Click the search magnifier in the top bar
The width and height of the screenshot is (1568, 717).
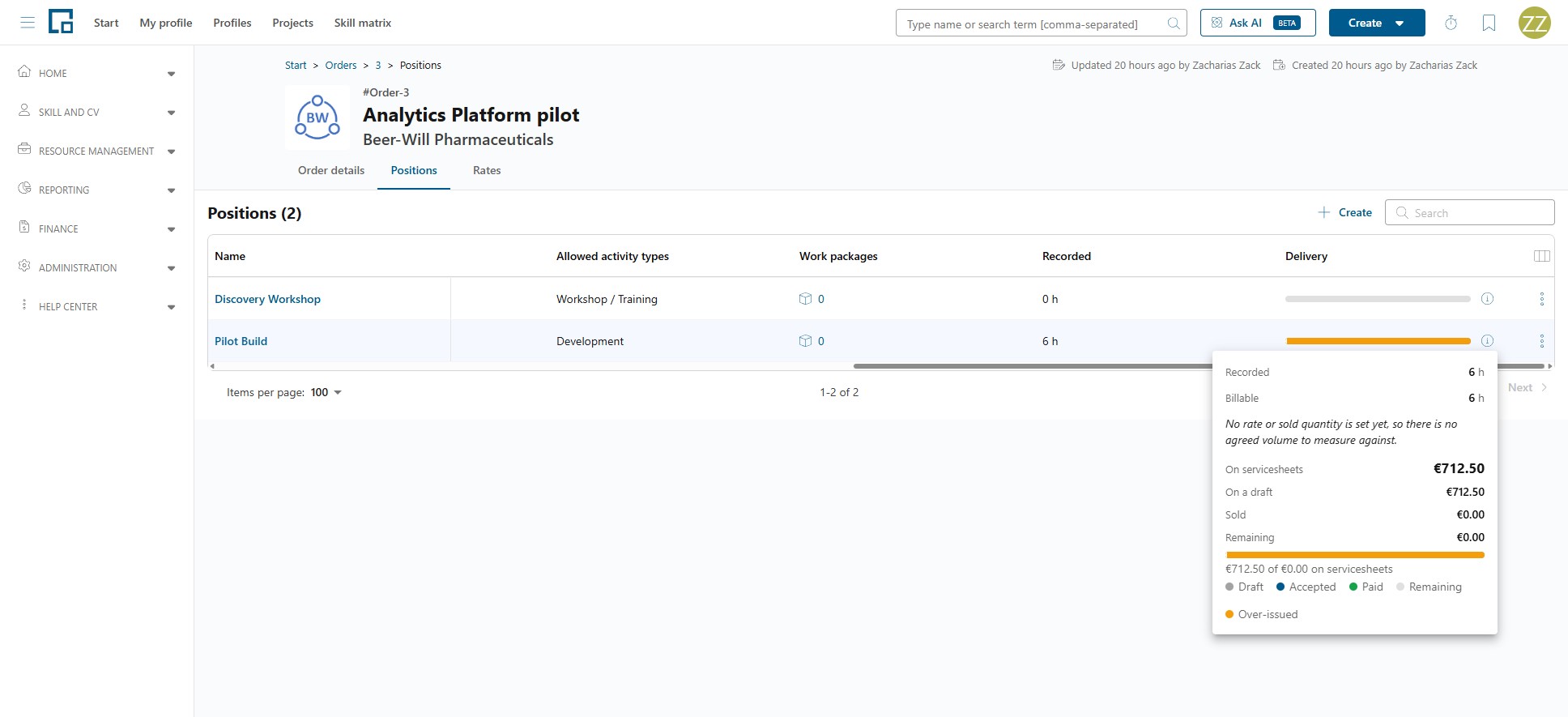pos(1173,23)
